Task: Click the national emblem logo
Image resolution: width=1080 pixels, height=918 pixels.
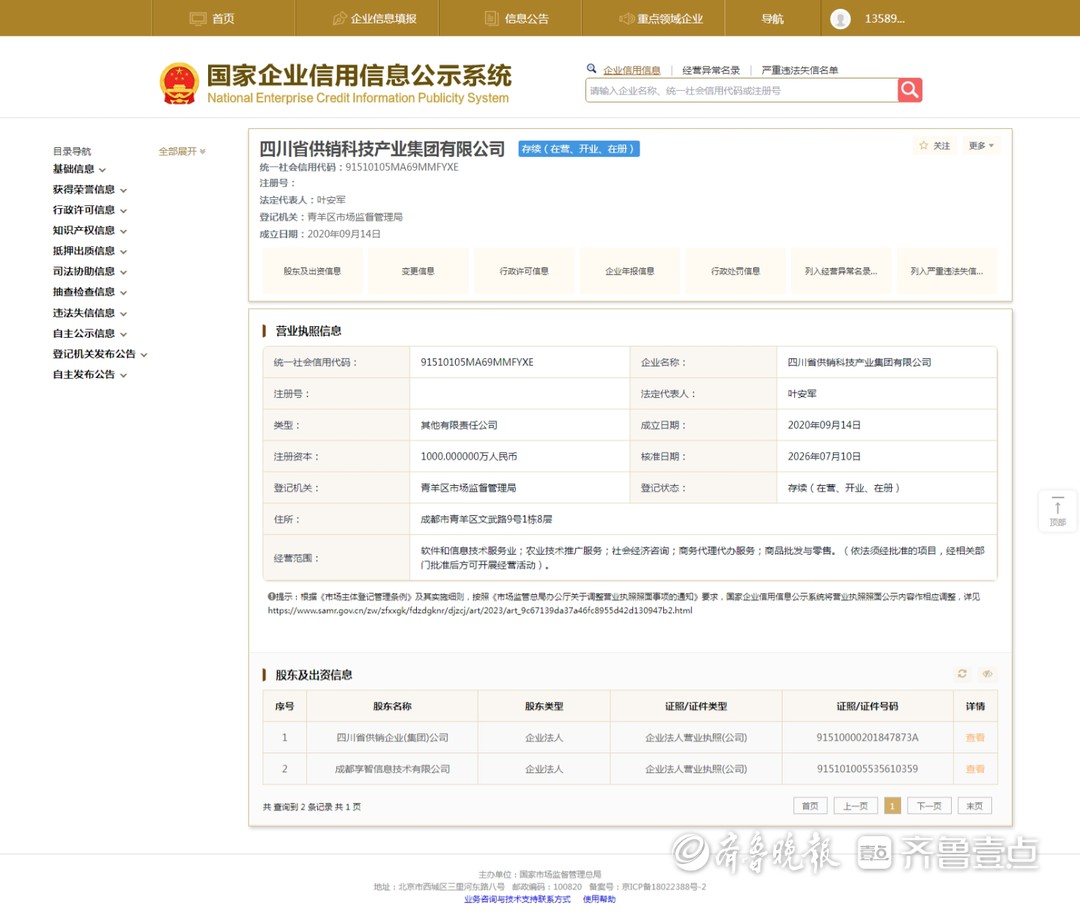Action: click(179, 83)
